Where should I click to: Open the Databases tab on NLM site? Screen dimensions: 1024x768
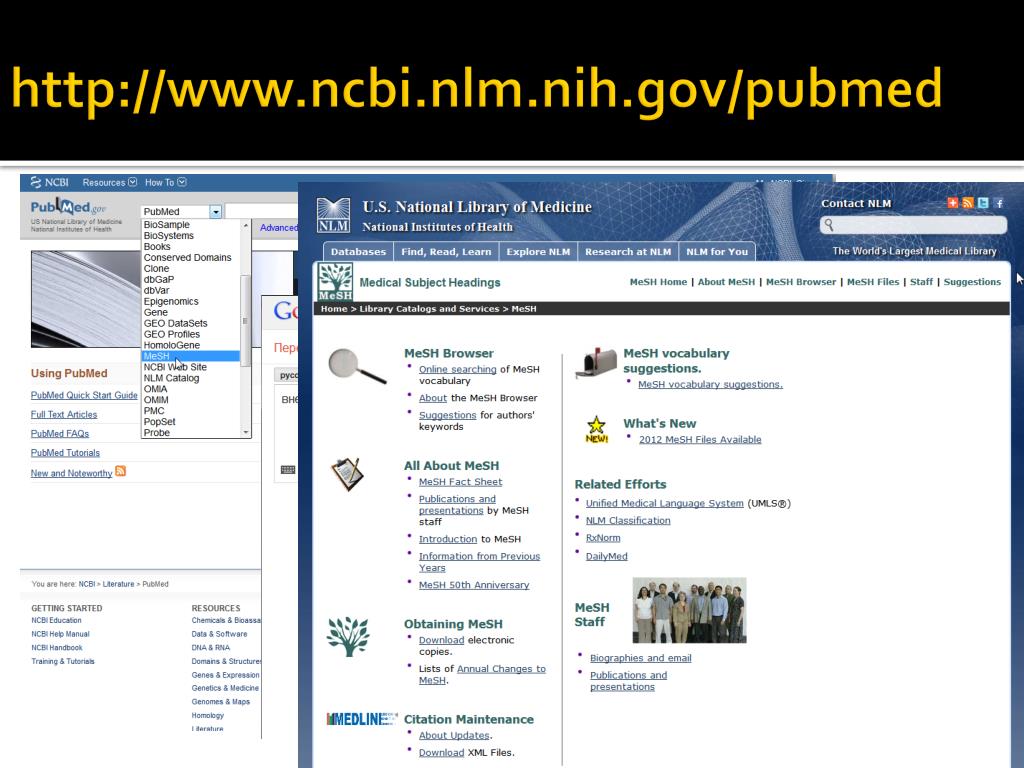click(x=358, y=252)
